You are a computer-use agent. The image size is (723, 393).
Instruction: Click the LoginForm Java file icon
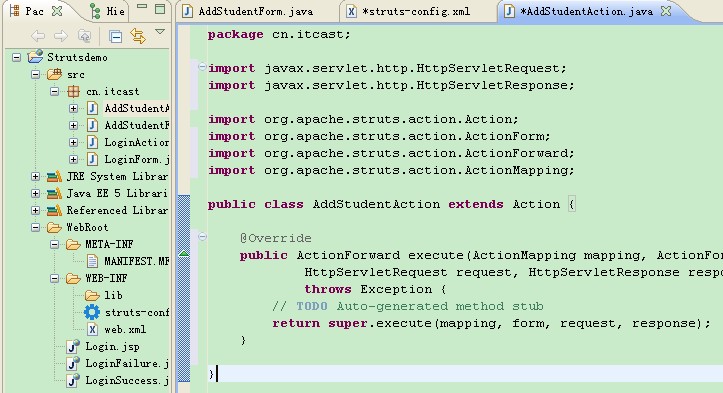pos(92,160)
